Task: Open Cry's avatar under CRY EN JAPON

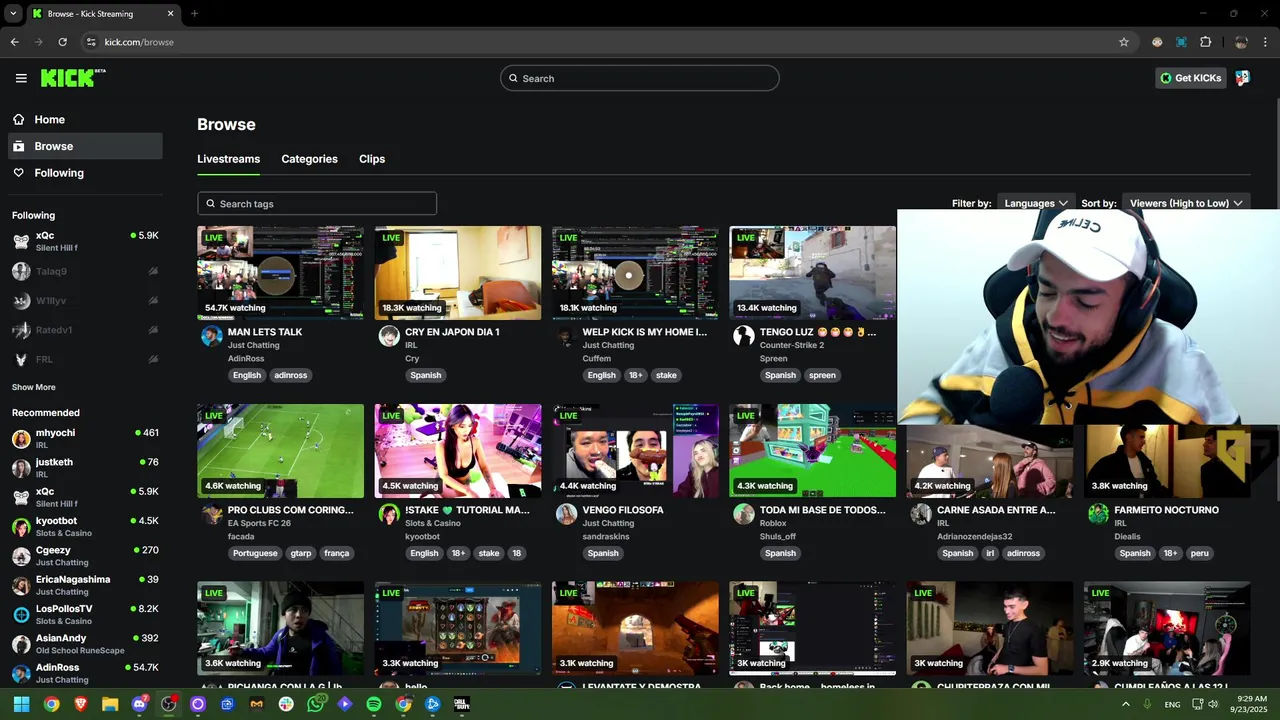Action: [x=389, y=336]
